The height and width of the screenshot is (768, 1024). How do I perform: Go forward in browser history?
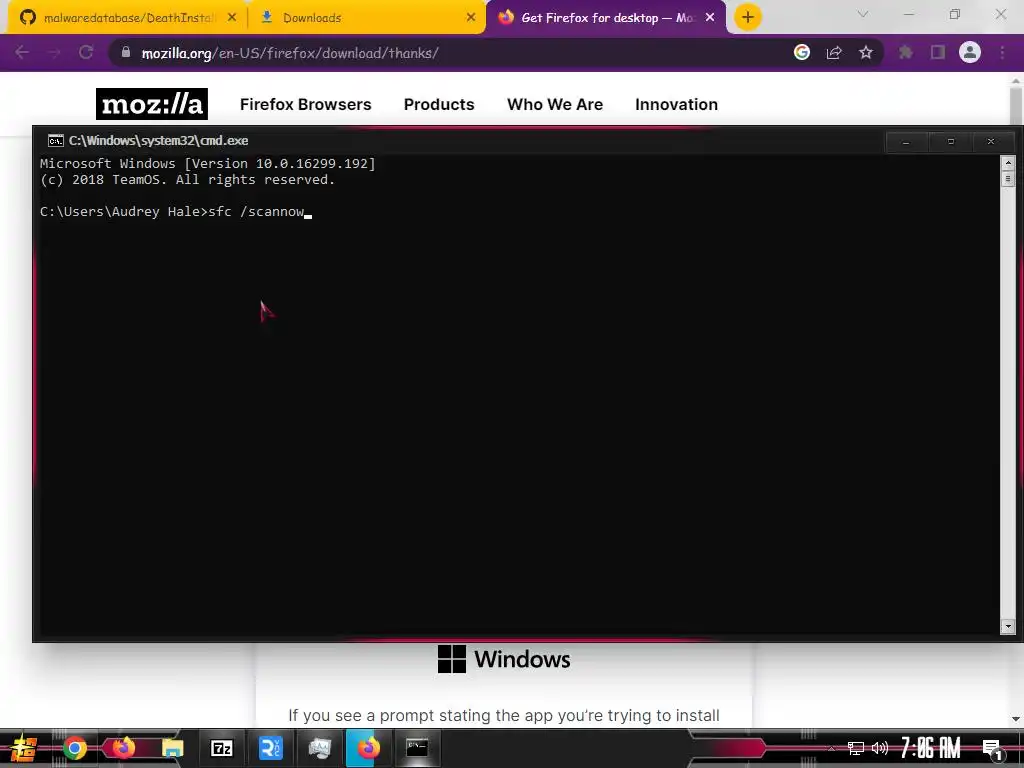[54, 53]
